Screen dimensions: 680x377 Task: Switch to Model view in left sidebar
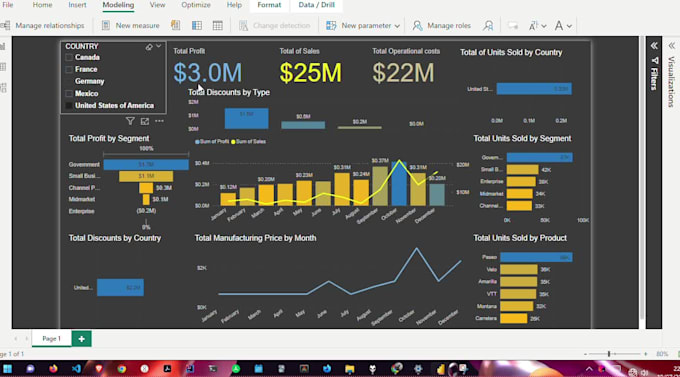3,88
